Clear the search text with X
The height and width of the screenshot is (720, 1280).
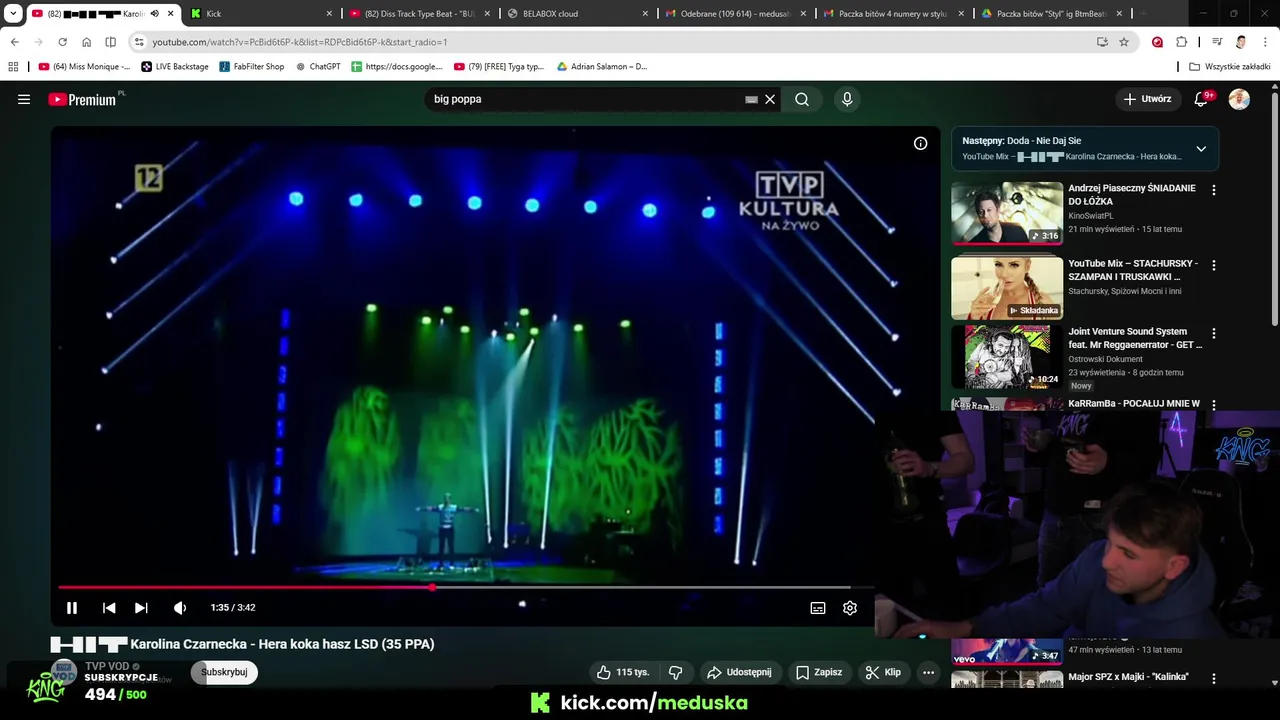coord(770,99)
